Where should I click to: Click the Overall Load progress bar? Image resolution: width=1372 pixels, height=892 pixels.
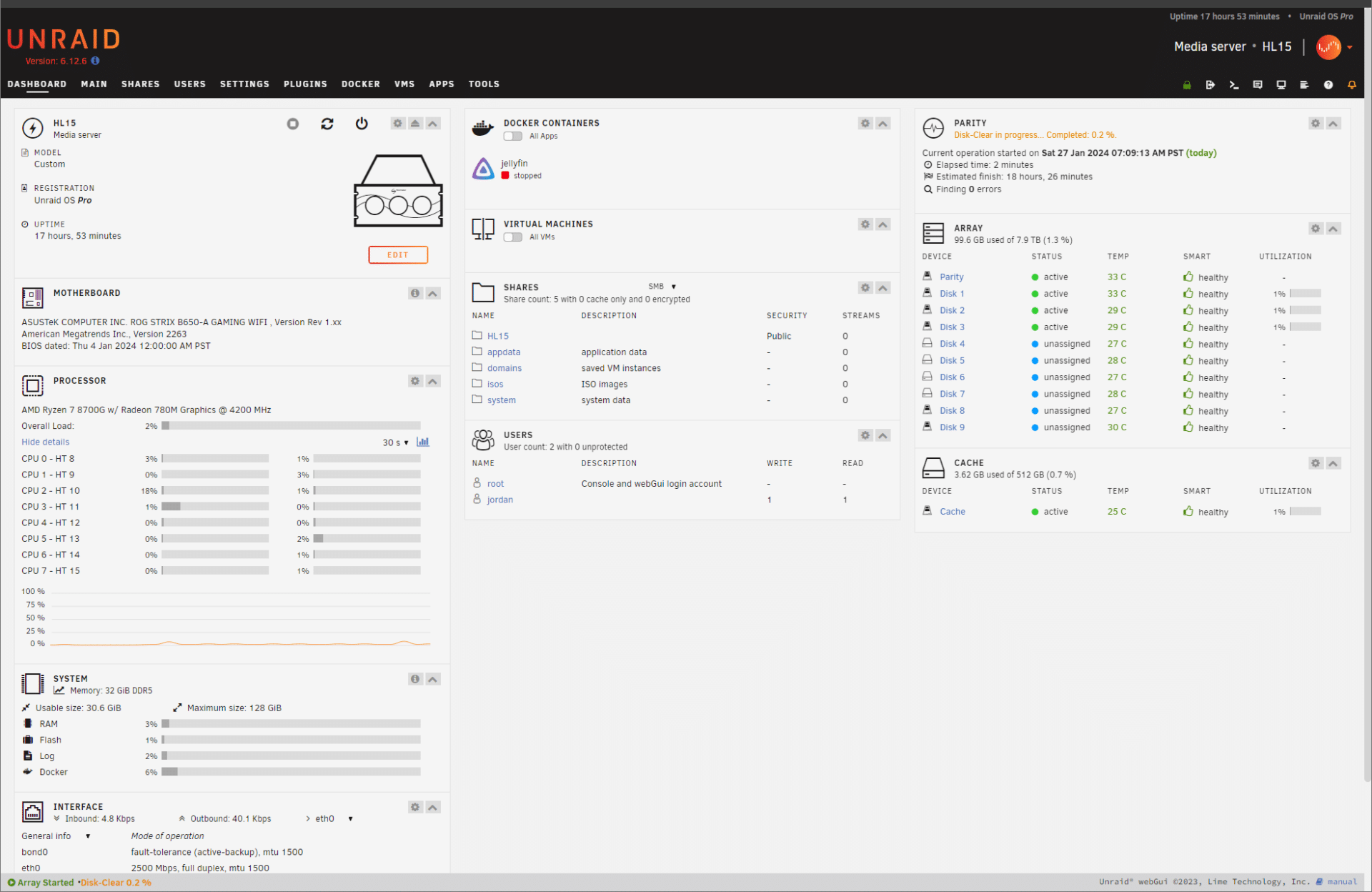point(292,426)
